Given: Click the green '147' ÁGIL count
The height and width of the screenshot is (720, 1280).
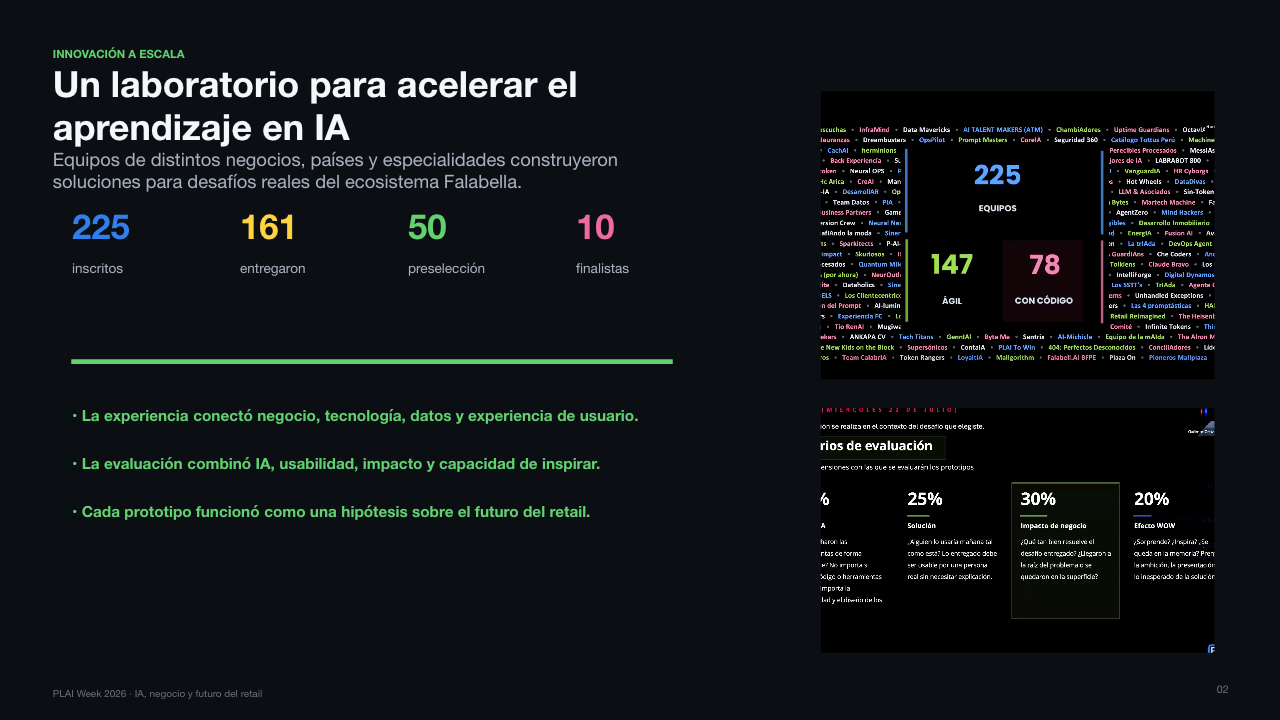Looking at the screenshot, I should [952, 264].
